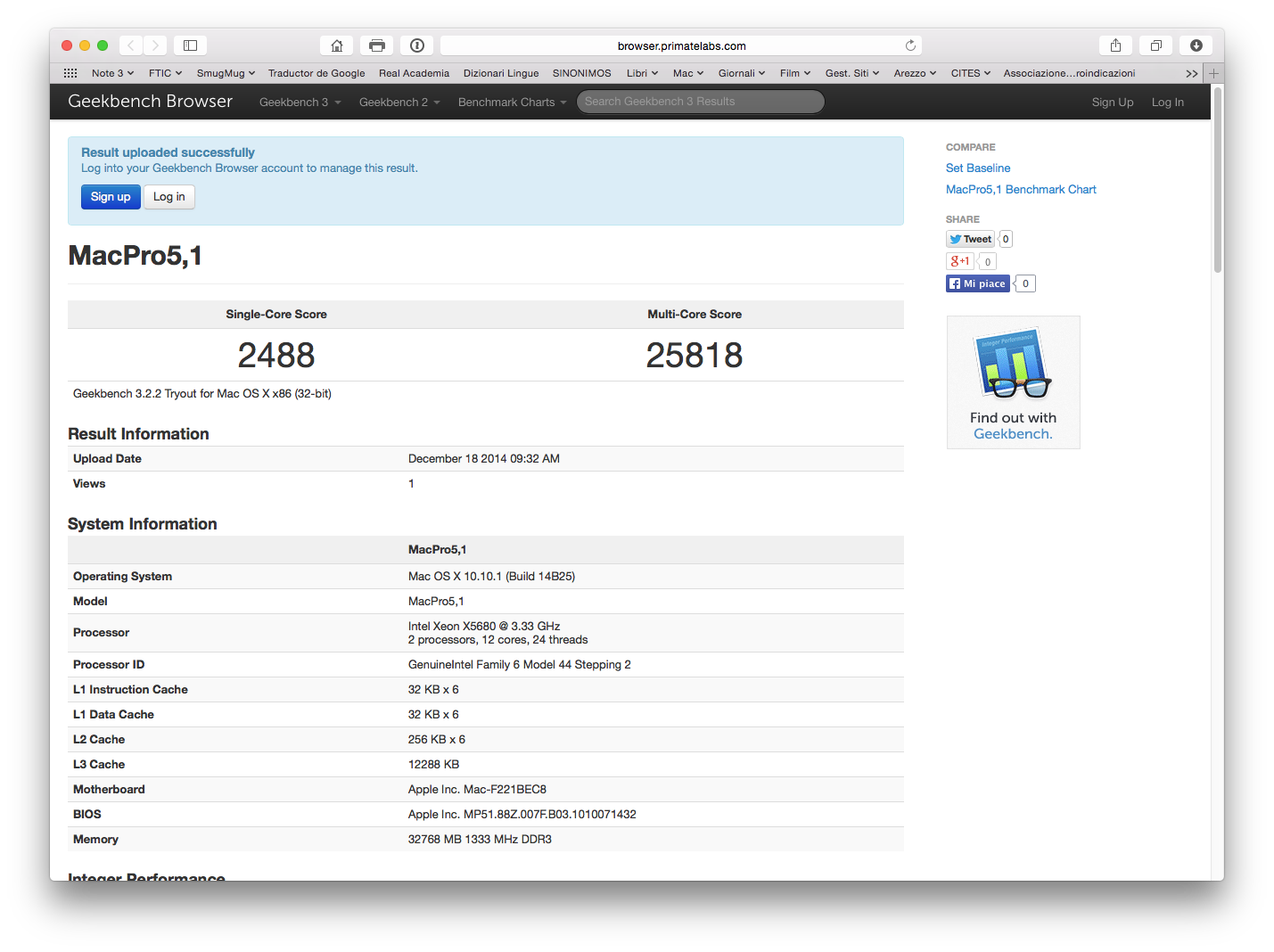1274x952 pixels.
Task: Click the Google +1 button
Action: point(959,261)
